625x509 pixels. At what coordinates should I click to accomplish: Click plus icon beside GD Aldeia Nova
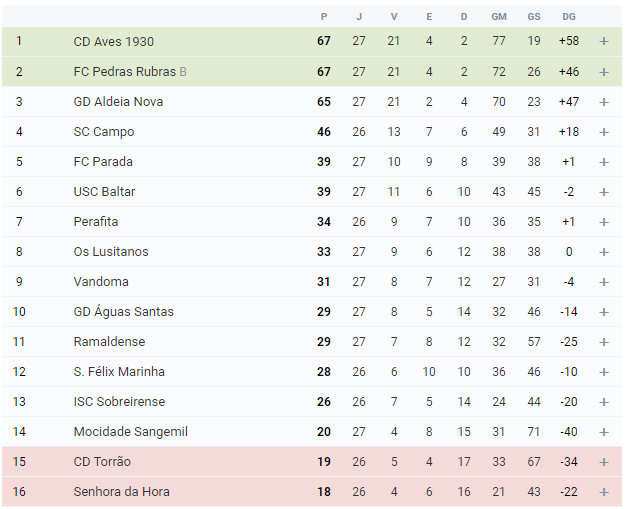point(603,102)
